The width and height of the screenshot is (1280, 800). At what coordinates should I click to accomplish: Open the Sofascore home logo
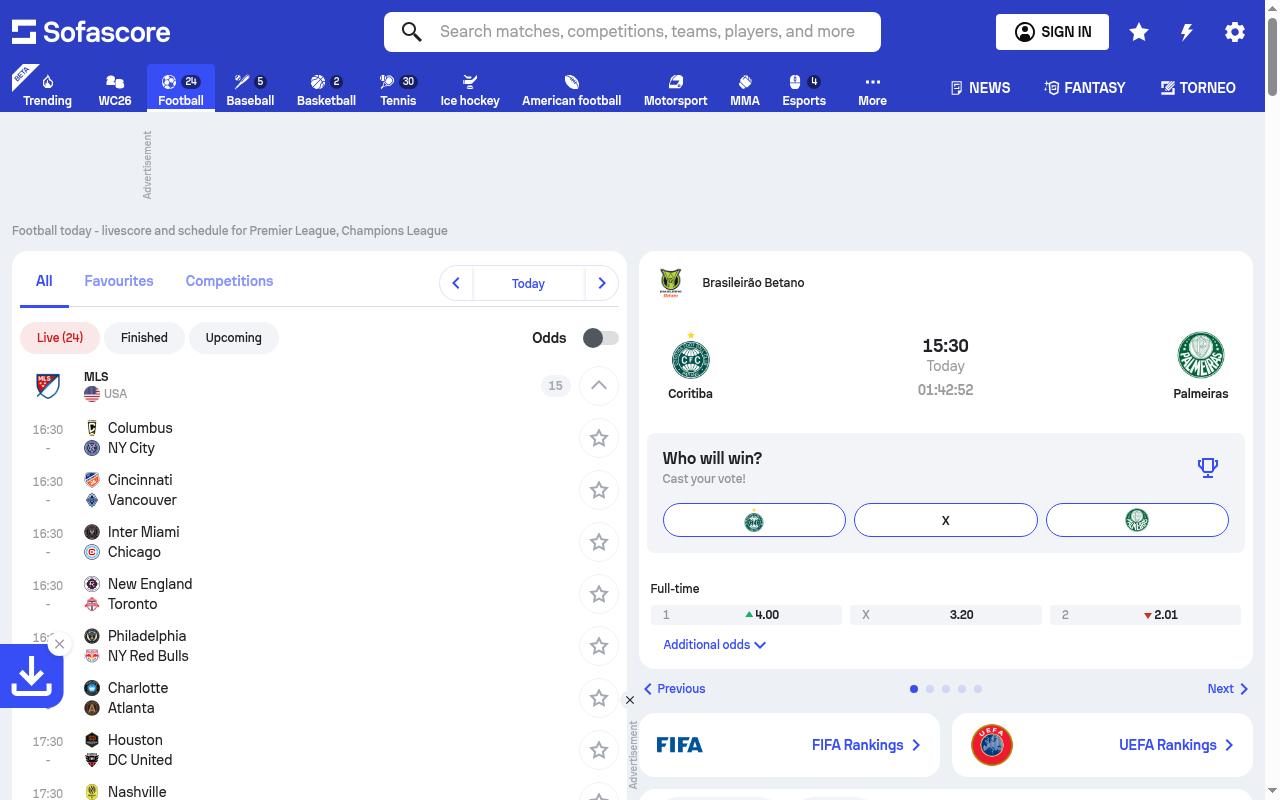point(91,32)
